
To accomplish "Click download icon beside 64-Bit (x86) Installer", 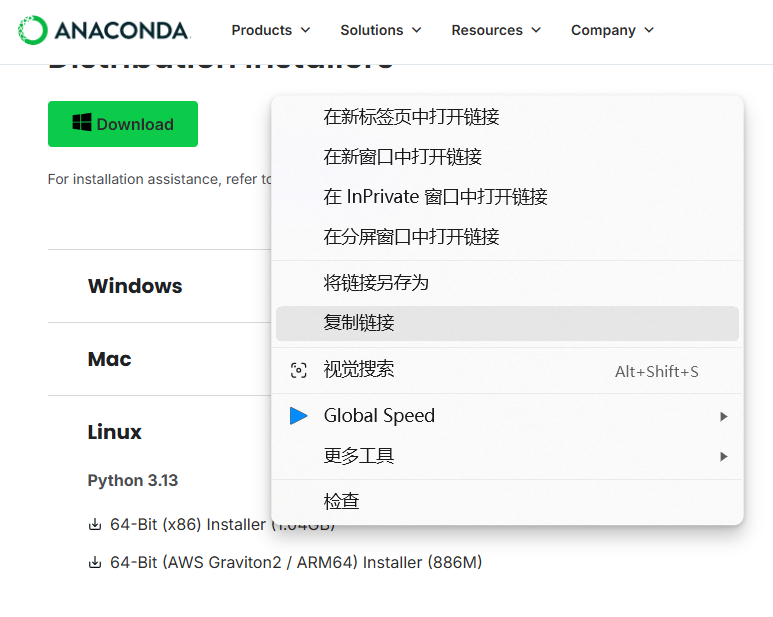I will [95, 525].
